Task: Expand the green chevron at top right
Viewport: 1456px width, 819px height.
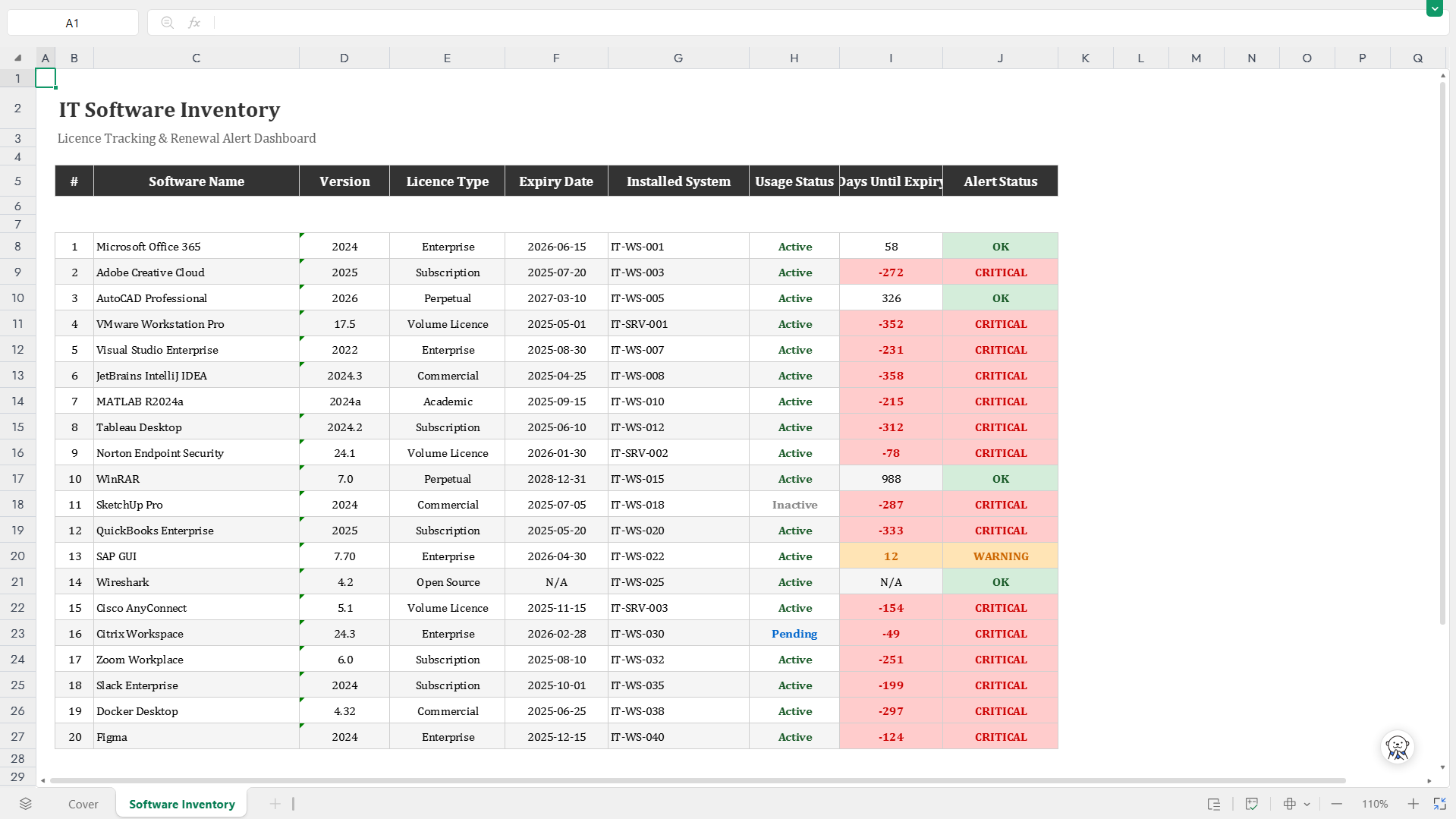Action: [x=1434, y=8]
